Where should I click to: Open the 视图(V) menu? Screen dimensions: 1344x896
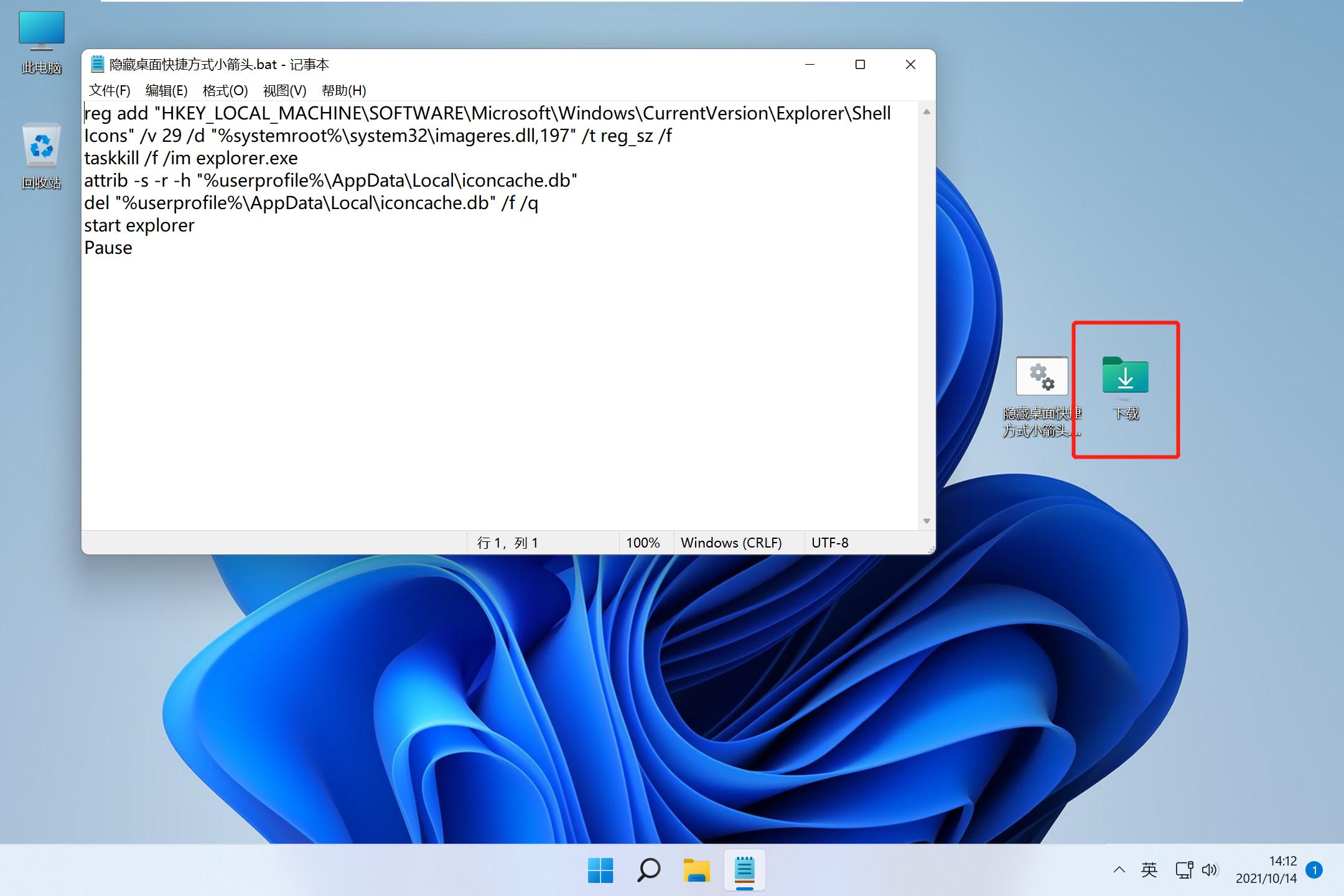pos(284,90)
